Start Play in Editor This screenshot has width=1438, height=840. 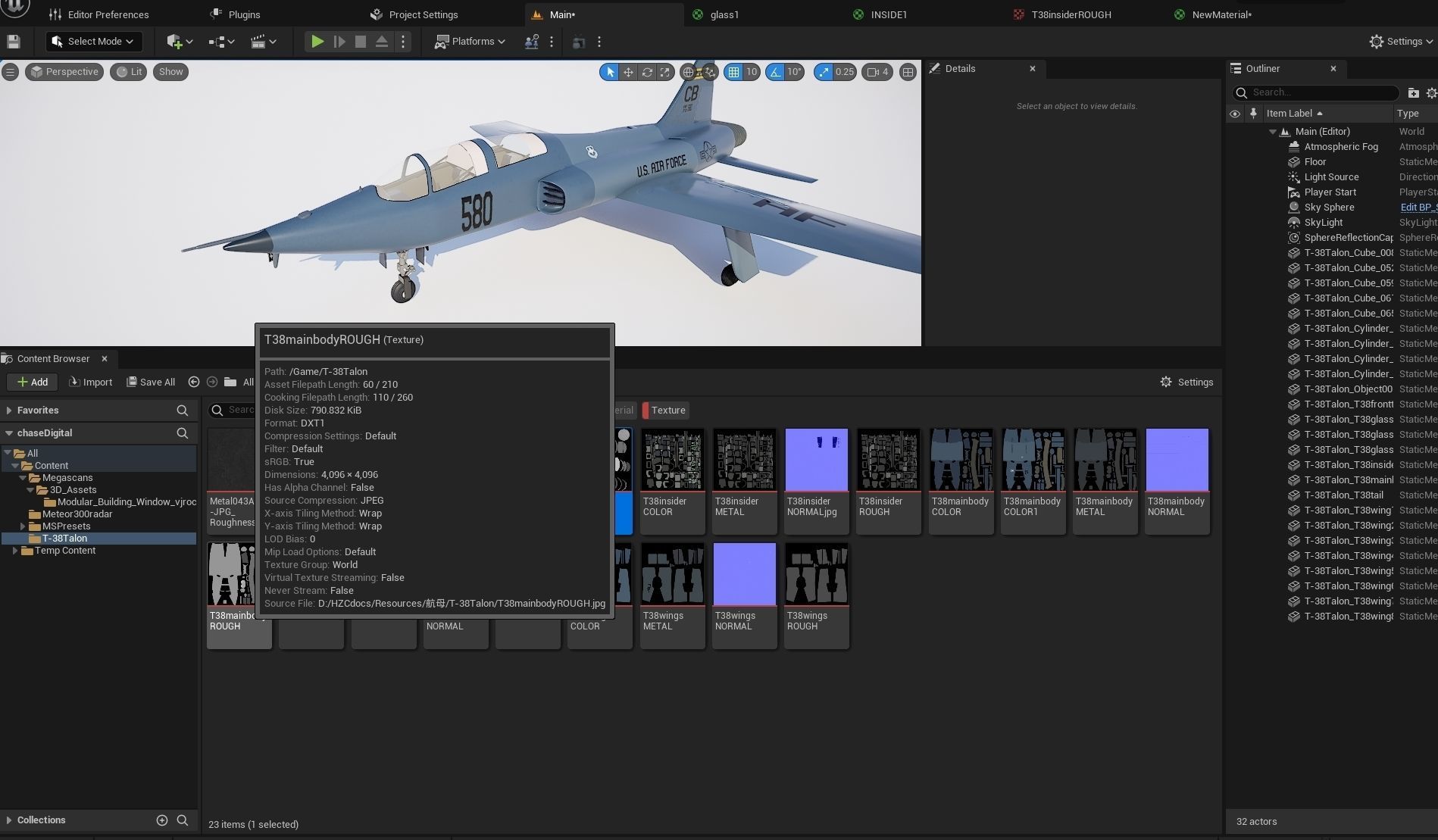pos(317,42)
